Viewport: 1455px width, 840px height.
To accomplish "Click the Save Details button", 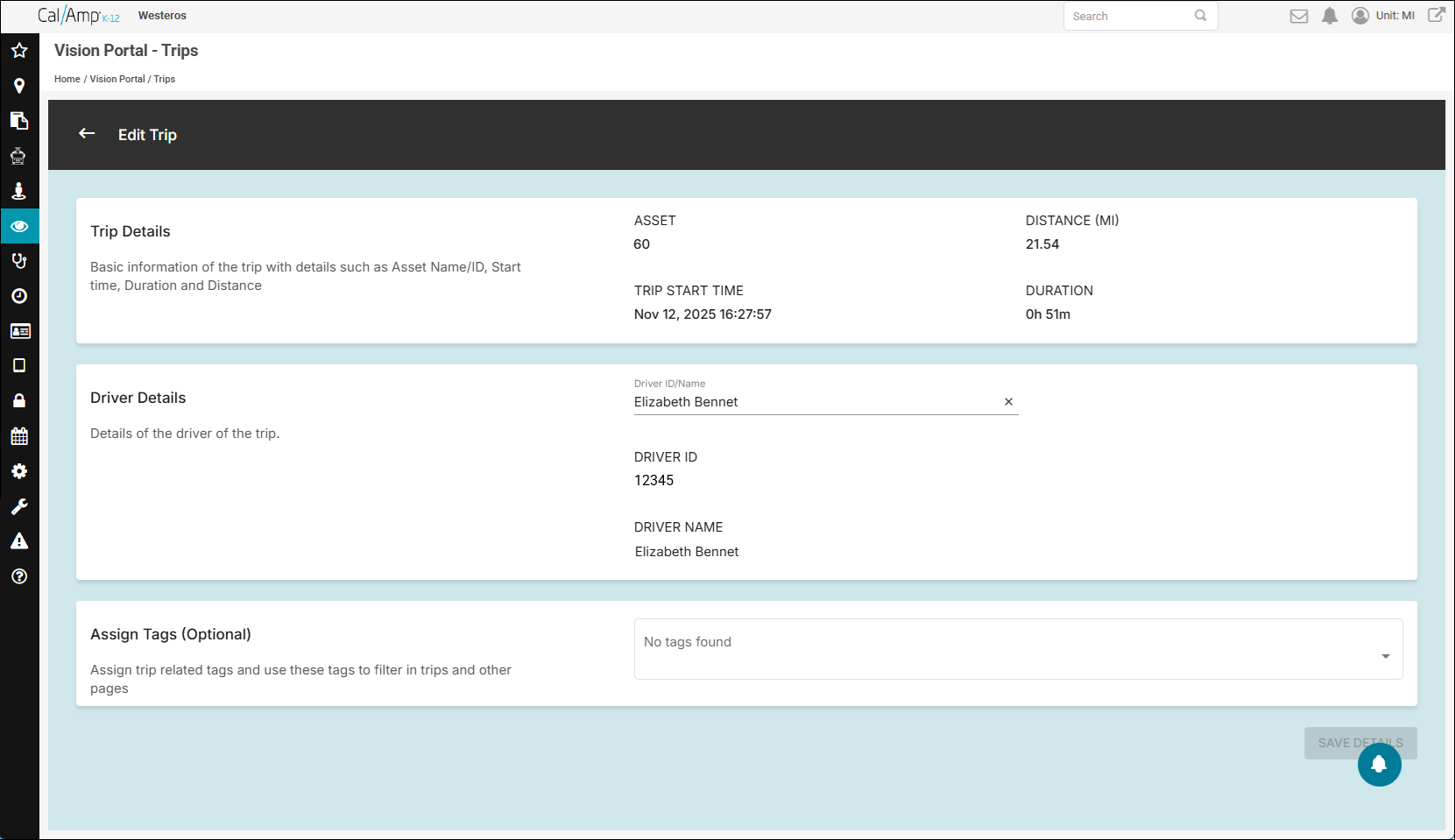I will pos(1360,743).
